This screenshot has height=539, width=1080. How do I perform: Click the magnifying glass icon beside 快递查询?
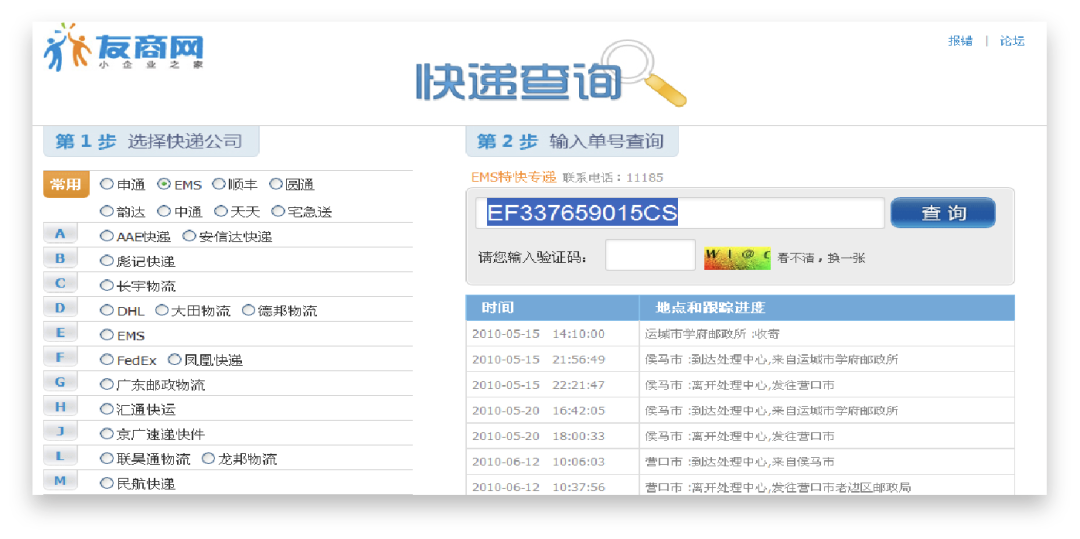tap(642, 74)
